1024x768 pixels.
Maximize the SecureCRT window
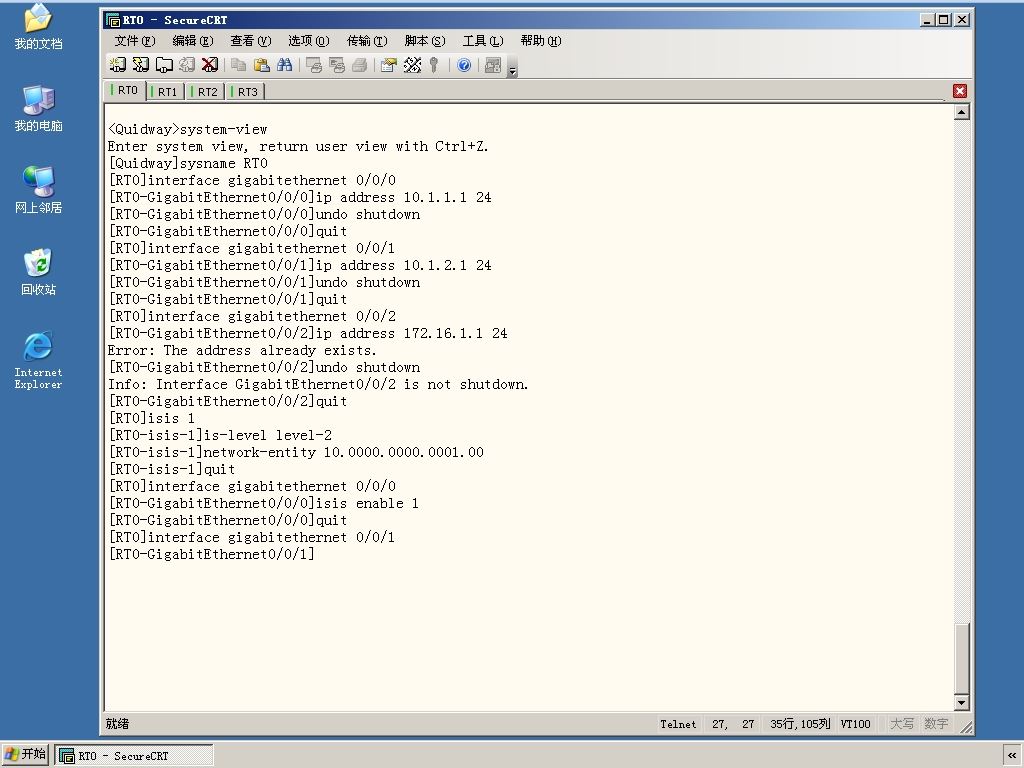click(944, 20)
